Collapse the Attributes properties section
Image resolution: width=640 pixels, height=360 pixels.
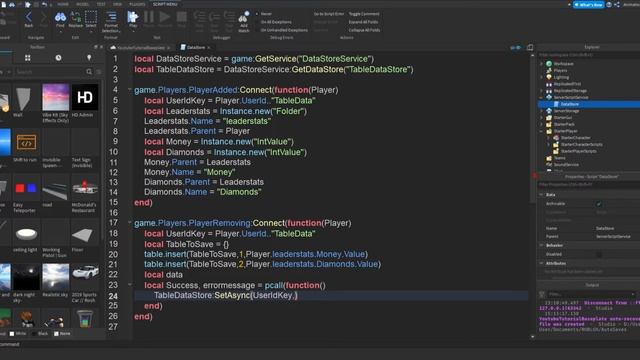pos(542,263)
